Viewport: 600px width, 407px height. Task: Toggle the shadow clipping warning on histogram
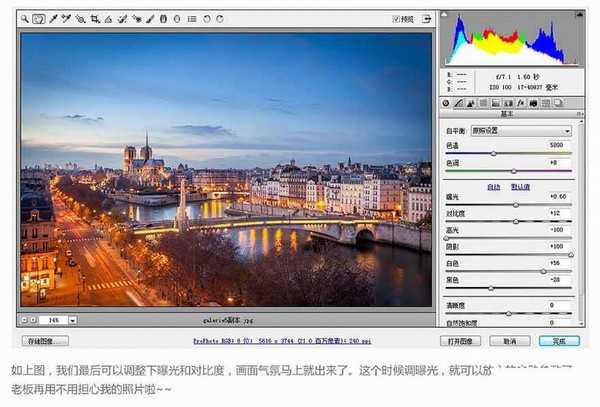point(444,15)
